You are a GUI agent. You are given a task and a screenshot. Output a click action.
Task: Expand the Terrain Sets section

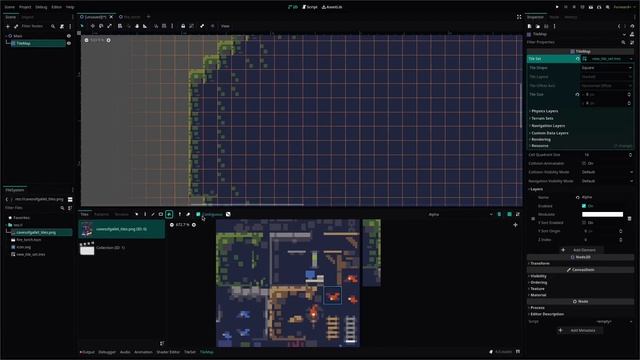542,118
